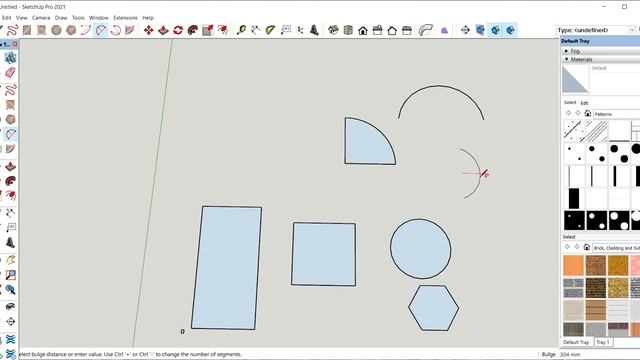Choose the orange wood siding swatch
This screenshot has height=360, width=640.
pyautogui.click(x=573, y=265)
